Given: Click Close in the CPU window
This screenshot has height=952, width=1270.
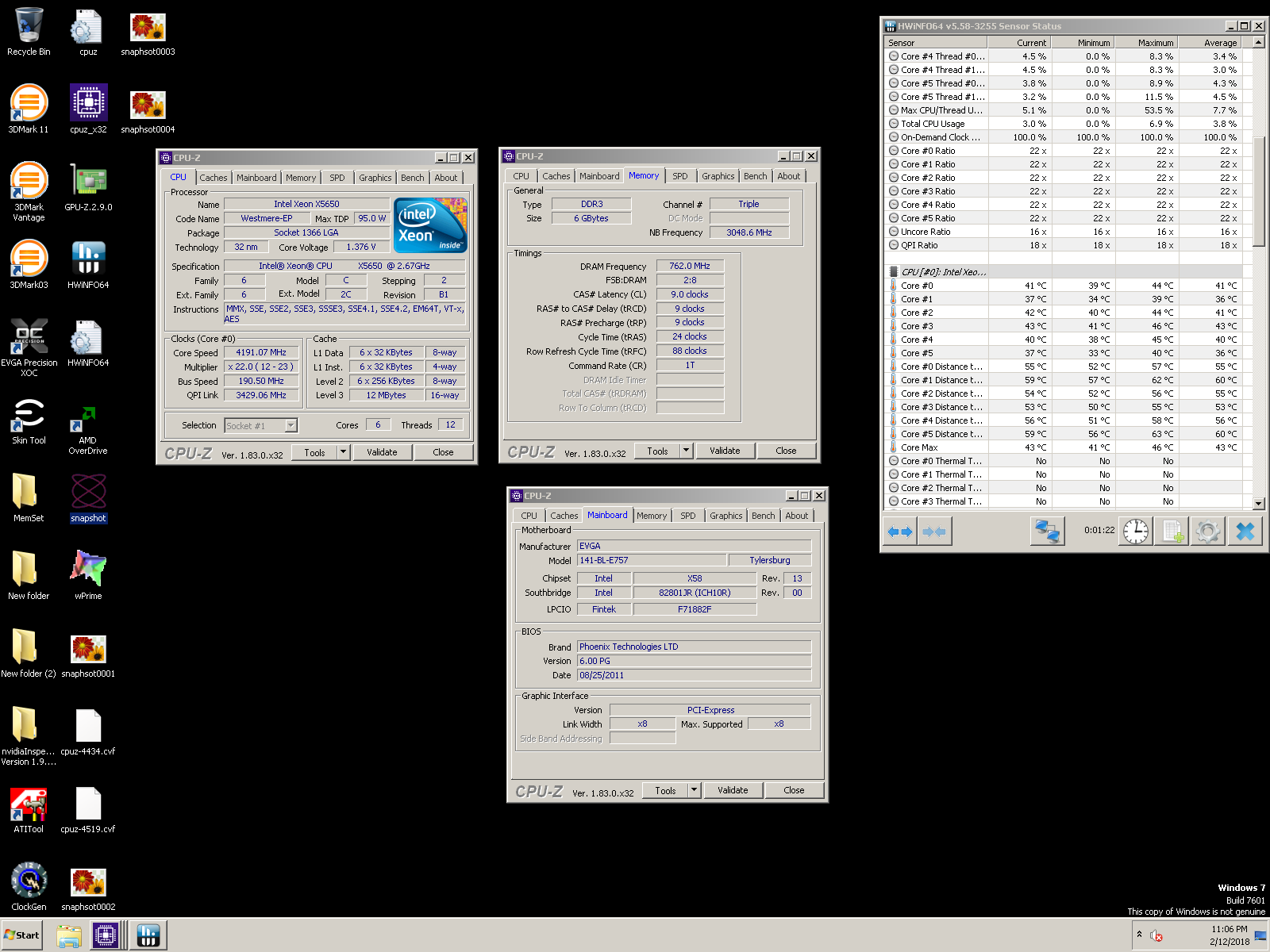Looking at the screenshot, I should tap(443, 452).
